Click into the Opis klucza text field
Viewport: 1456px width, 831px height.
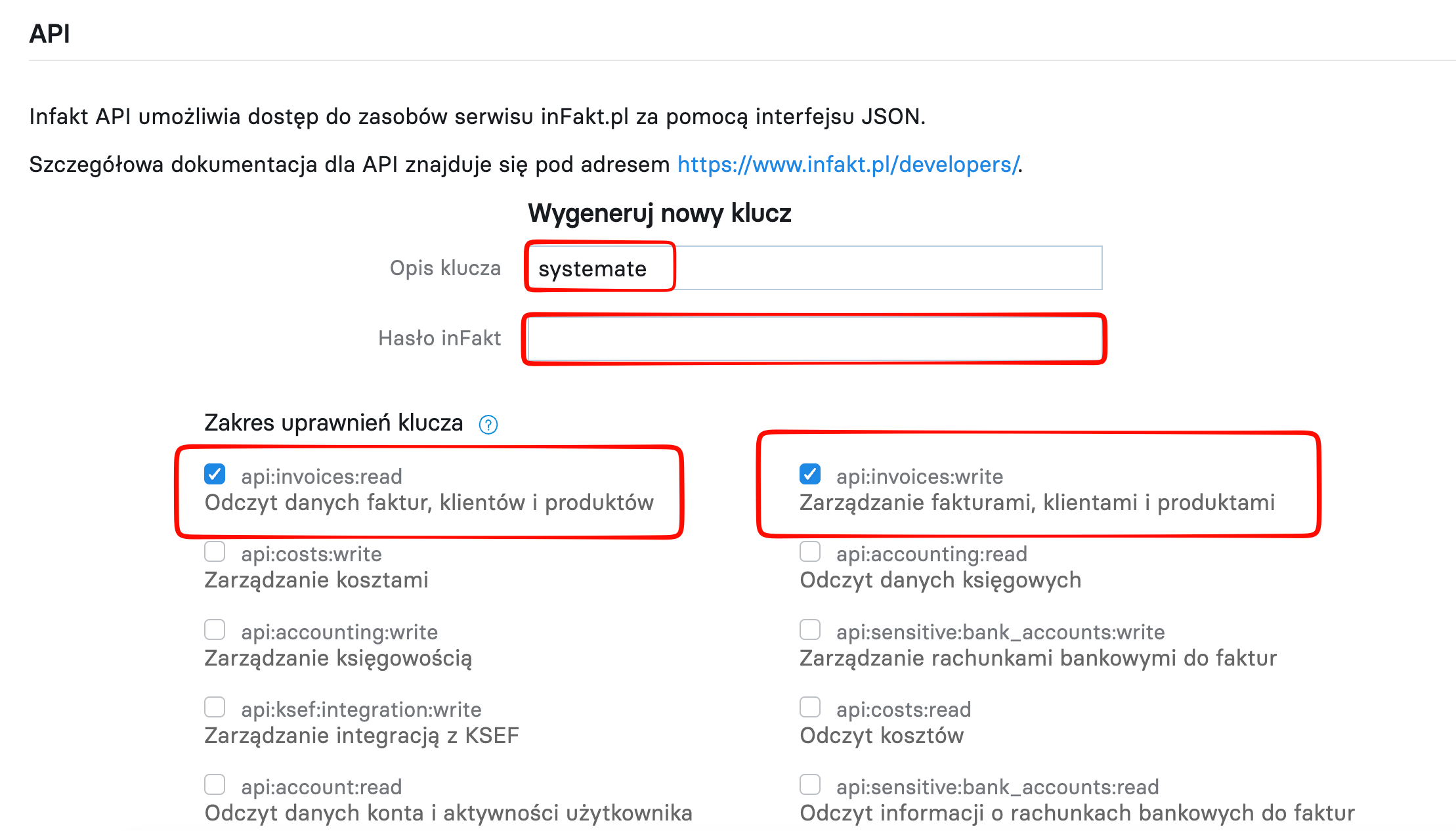[x=814, y=268]
